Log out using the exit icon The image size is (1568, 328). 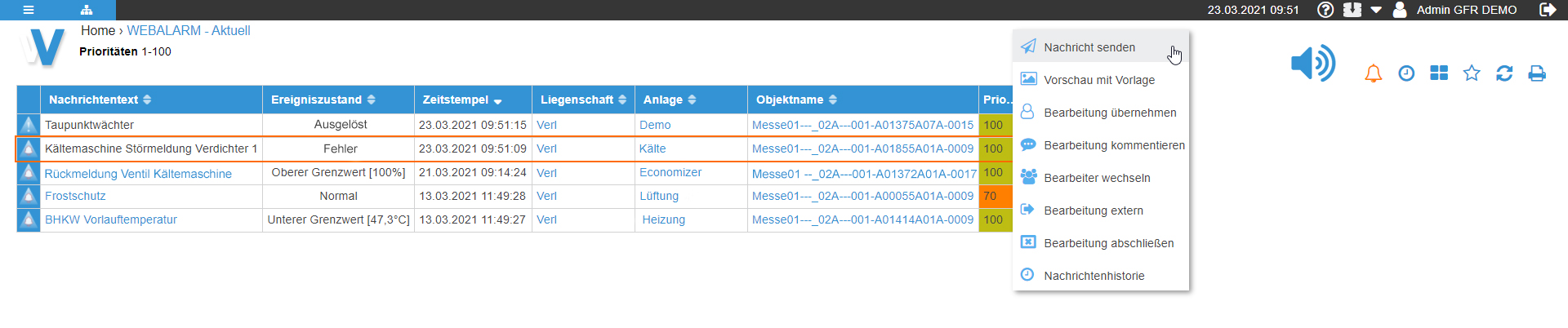(1547, 10)
